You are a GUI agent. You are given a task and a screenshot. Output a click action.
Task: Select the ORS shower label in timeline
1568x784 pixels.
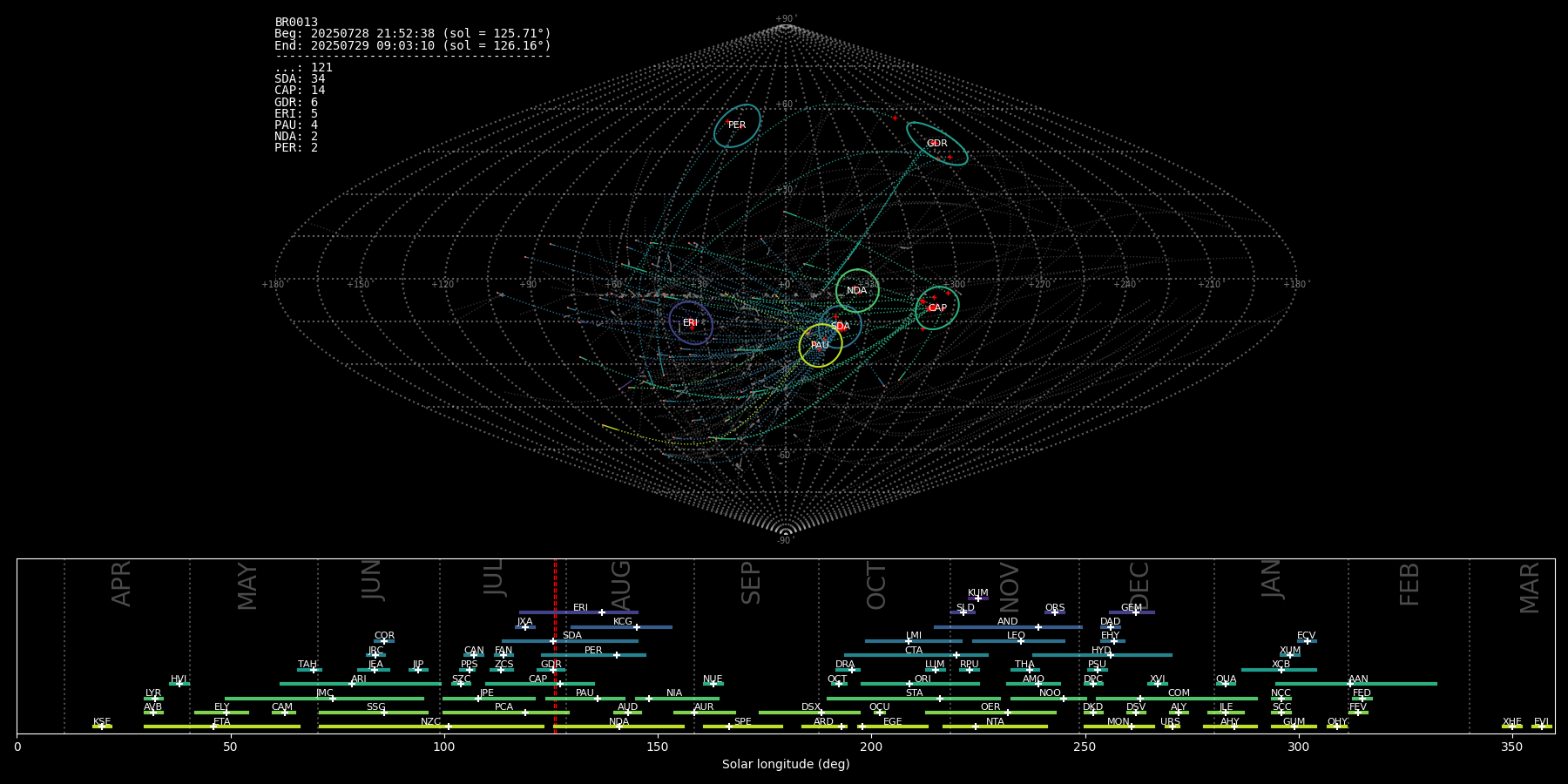point(1055,608)
